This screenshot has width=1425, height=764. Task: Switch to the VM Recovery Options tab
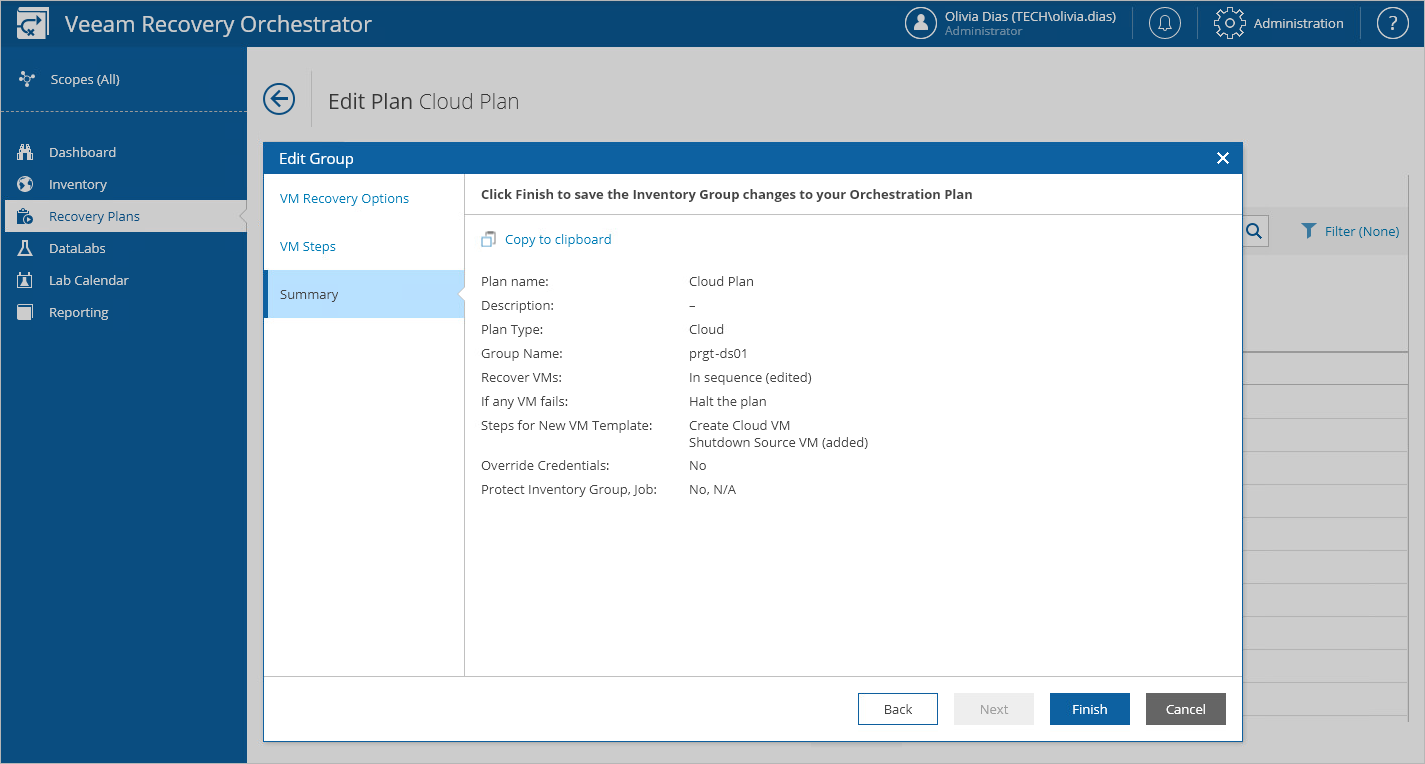(344, 198)
